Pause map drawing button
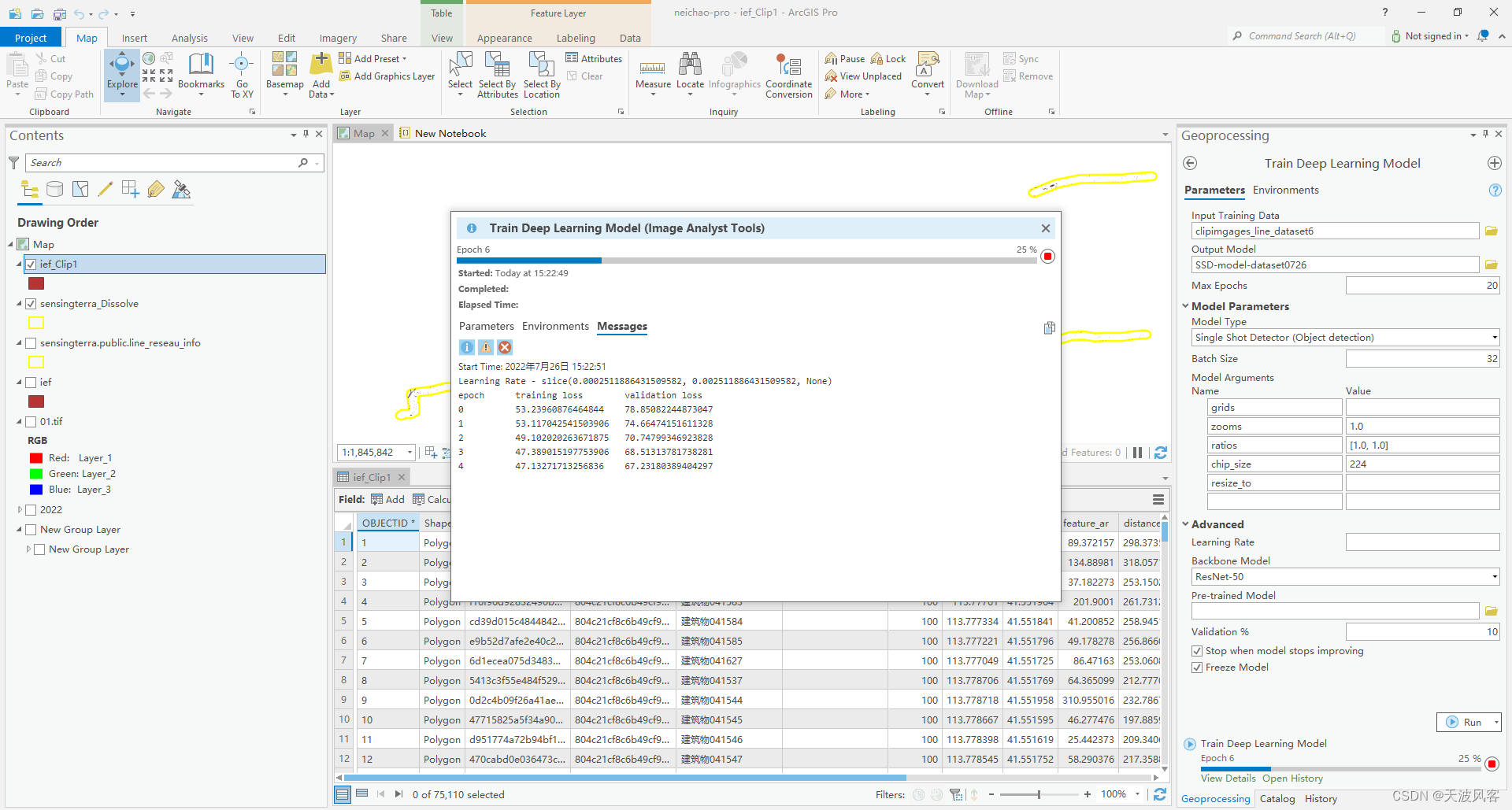 tap(1137, 453)
